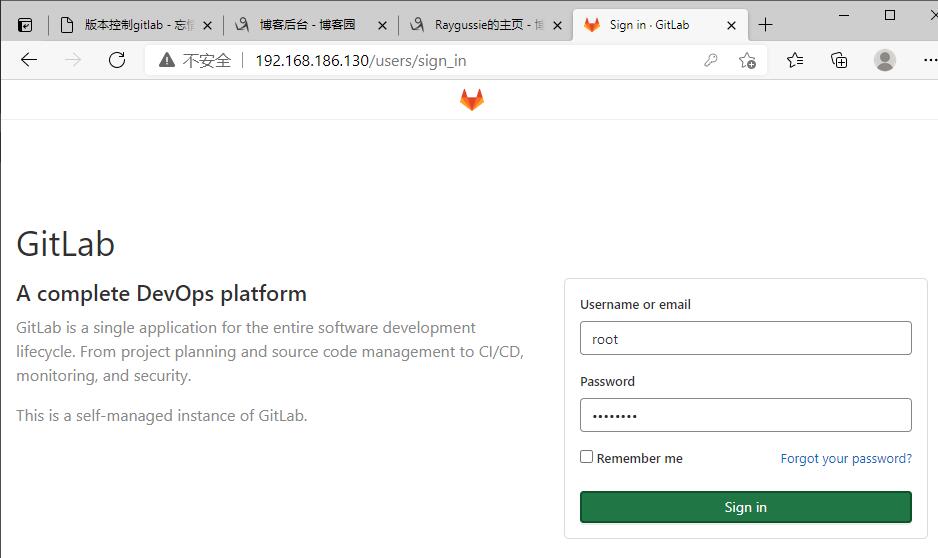
Task: Click the Username or email label
Action: 635,304
